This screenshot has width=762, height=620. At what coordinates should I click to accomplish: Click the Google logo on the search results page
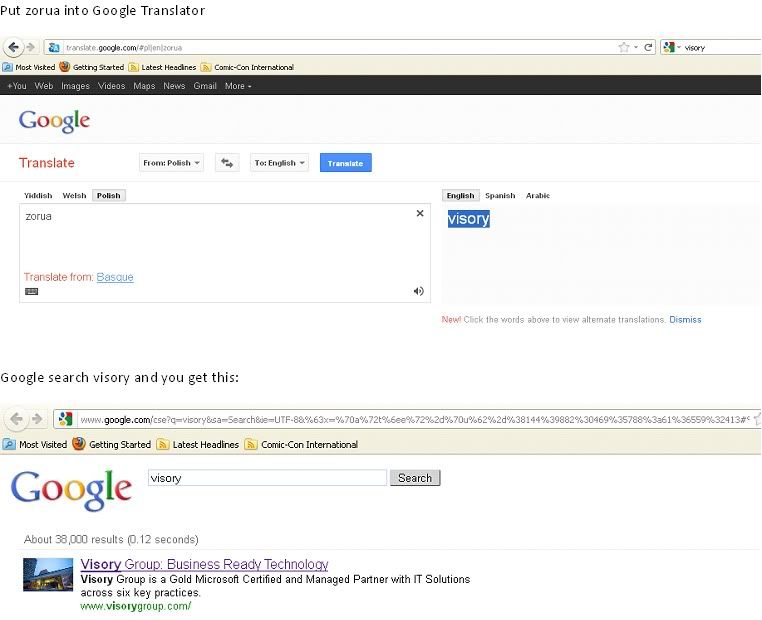click(71, 490)
